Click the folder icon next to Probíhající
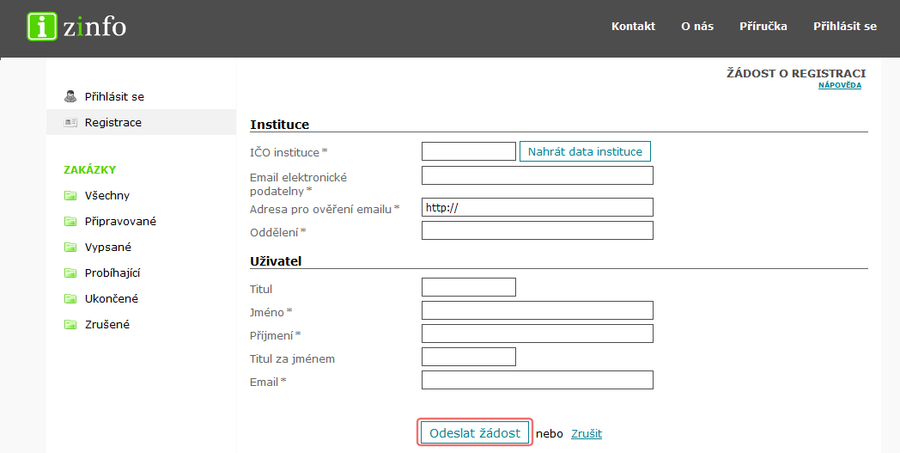Image resolution: width=900 pixels, height=453 pixels. [x=70, y=273]
